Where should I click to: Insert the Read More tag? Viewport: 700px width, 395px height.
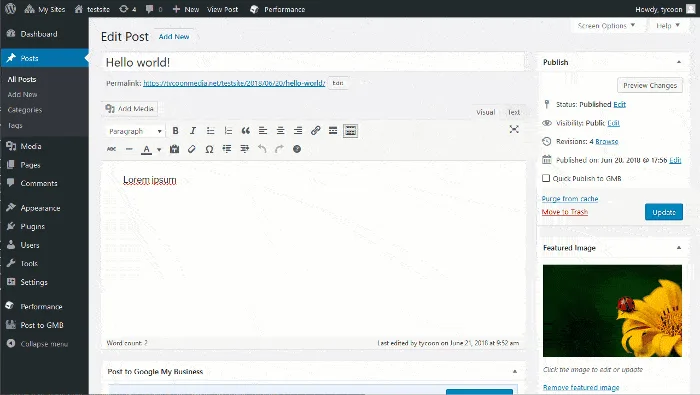(x=333, y=131)
